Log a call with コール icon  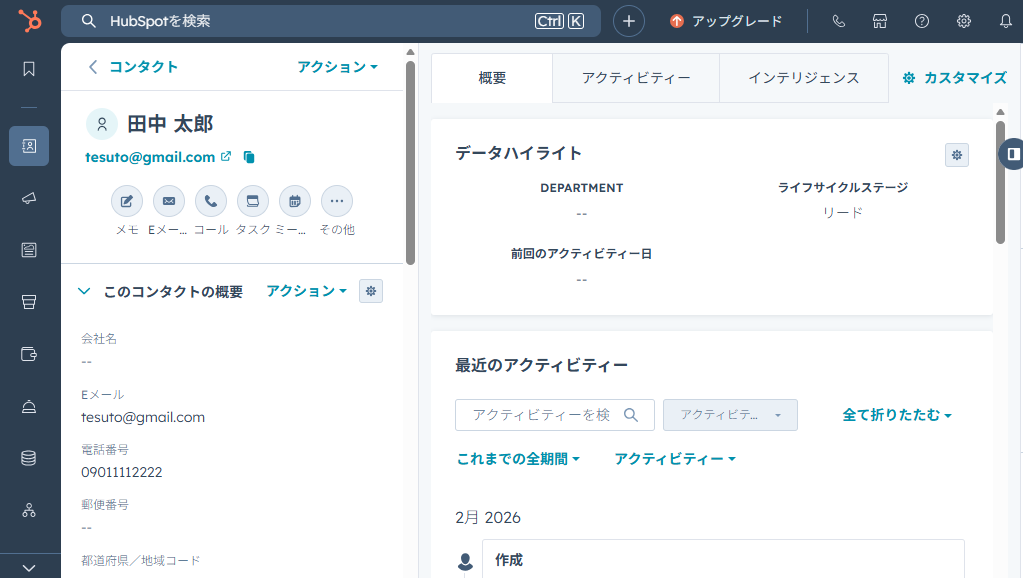tap(210, 201)
